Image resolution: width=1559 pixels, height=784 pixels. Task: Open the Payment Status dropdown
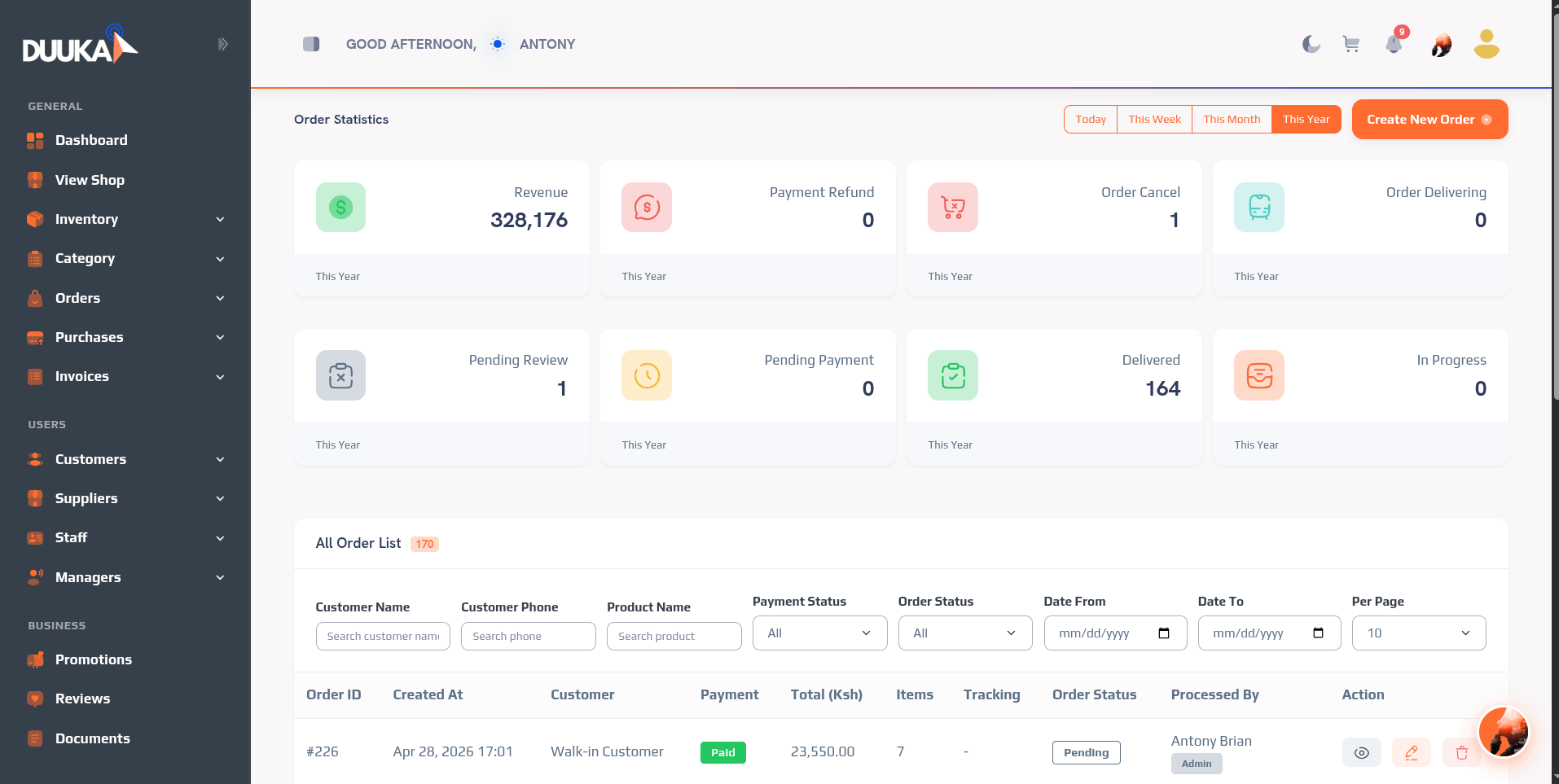click(x=819, y=633)
